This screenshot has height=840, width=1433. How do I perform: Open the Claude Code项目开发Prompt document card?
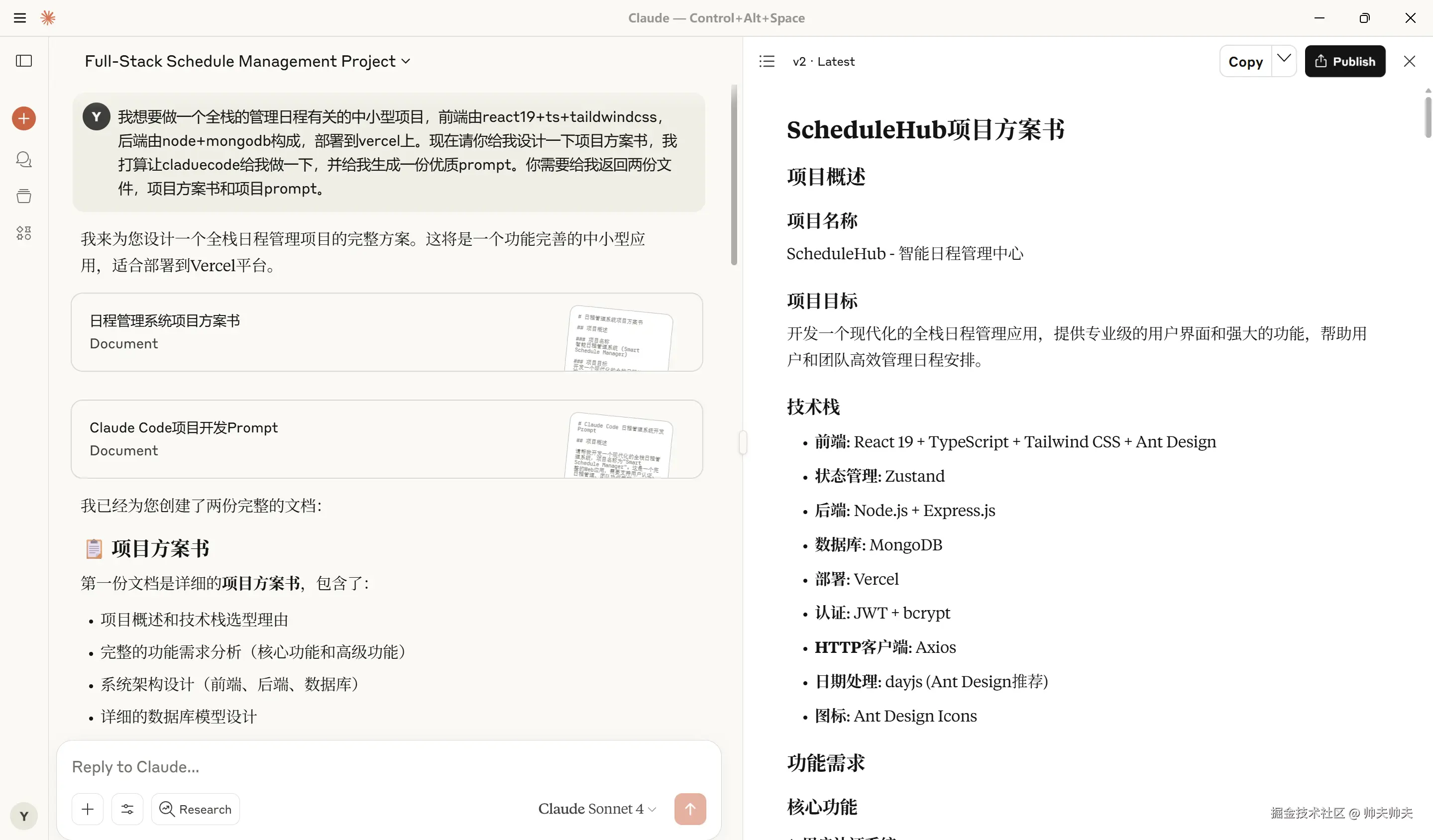[387, 439]
